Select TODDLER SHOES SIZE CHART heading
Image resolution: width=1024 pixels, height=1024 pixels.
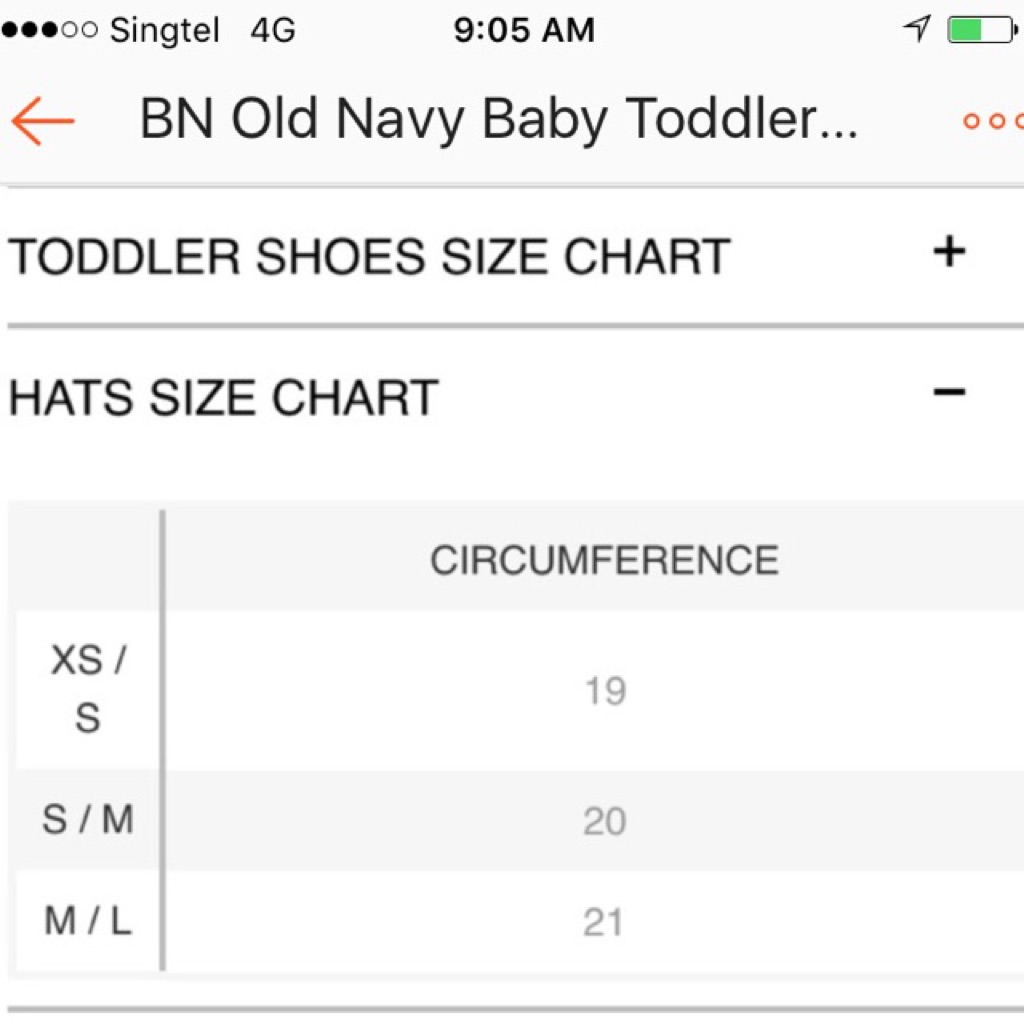click(369, 256)
